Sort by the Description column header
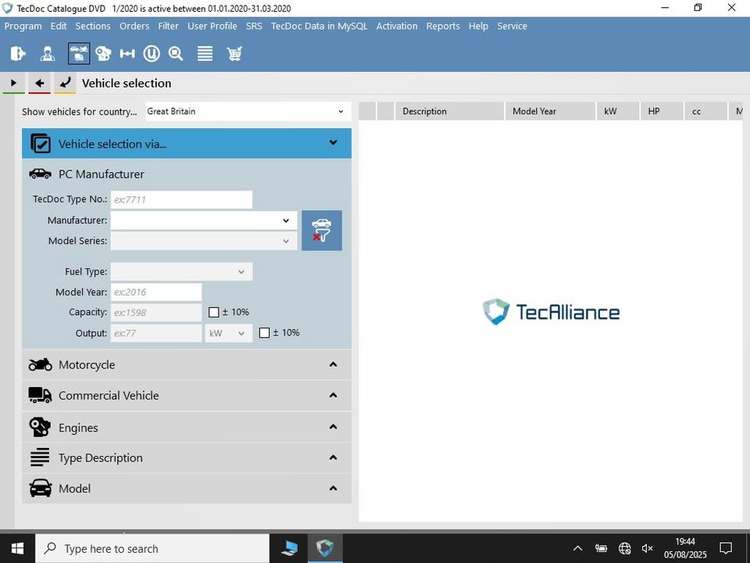750x563 pixels. click(x=449, y=111)
